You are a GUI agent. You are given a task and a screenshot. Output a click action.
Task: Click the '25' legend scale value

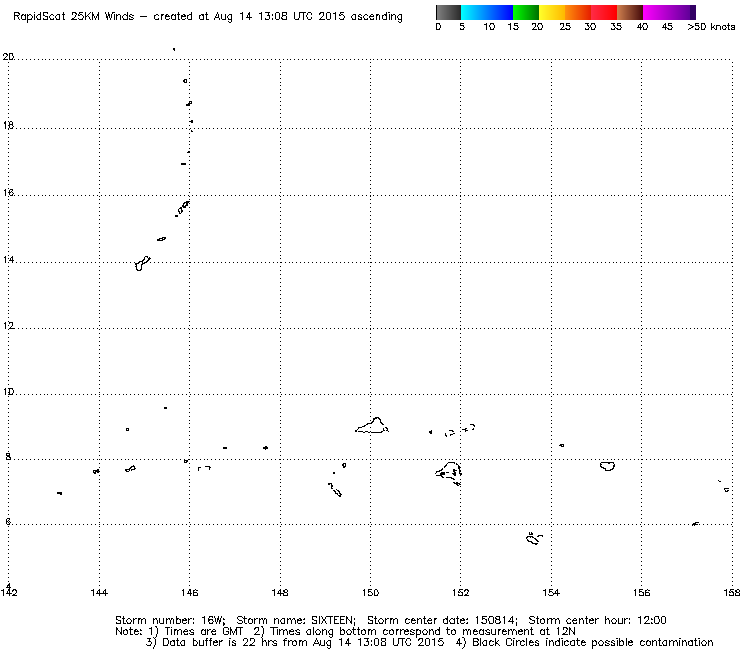click(565, 27)
